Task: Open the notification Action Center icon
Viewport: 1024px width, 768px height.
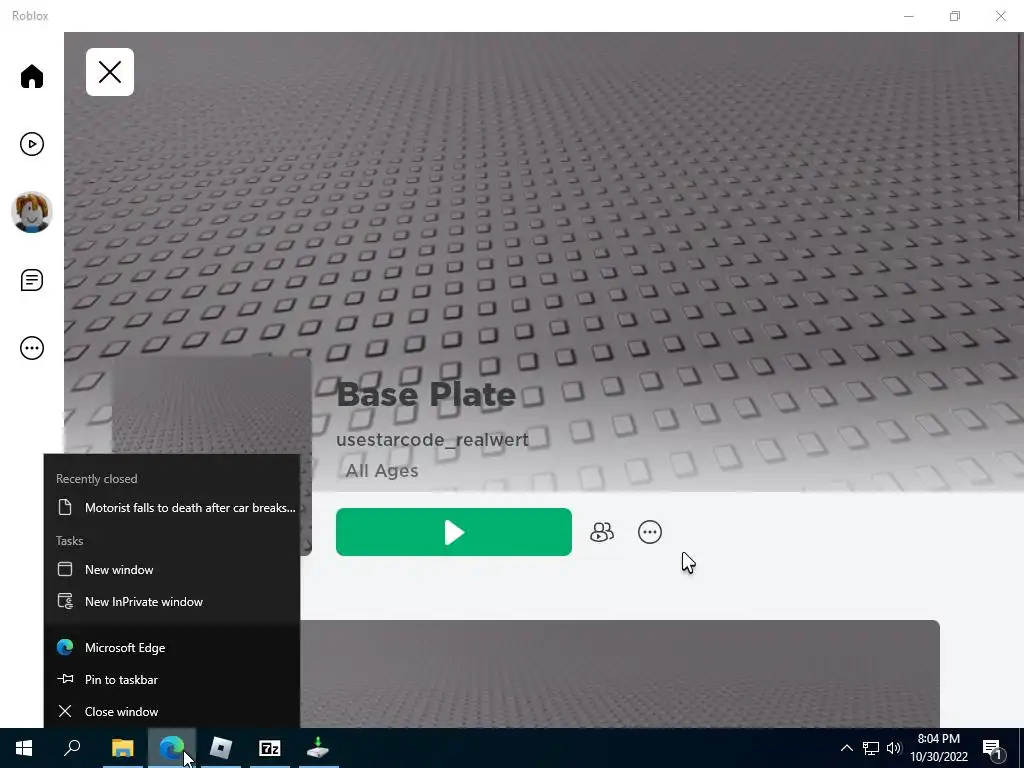Action: (992, 748)
